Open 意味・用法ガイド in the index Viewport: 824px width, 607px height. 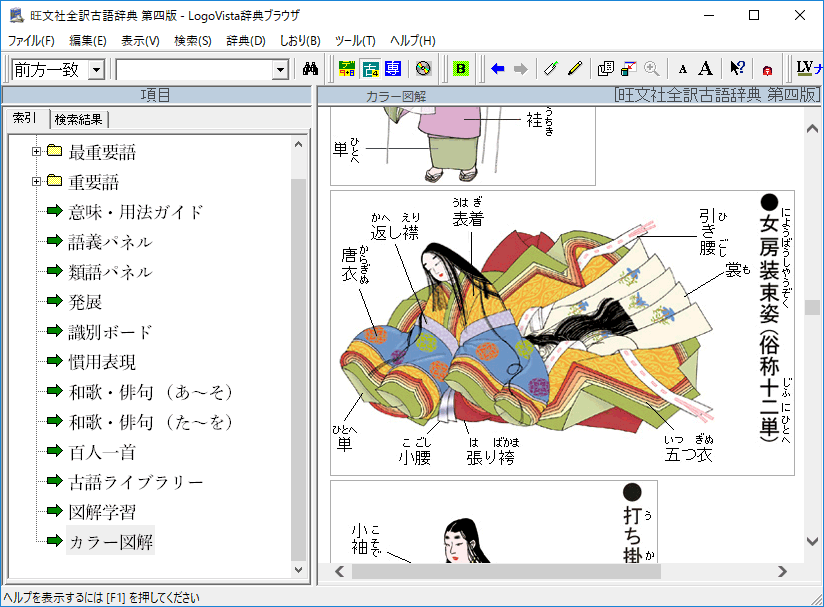coord(136,212)
